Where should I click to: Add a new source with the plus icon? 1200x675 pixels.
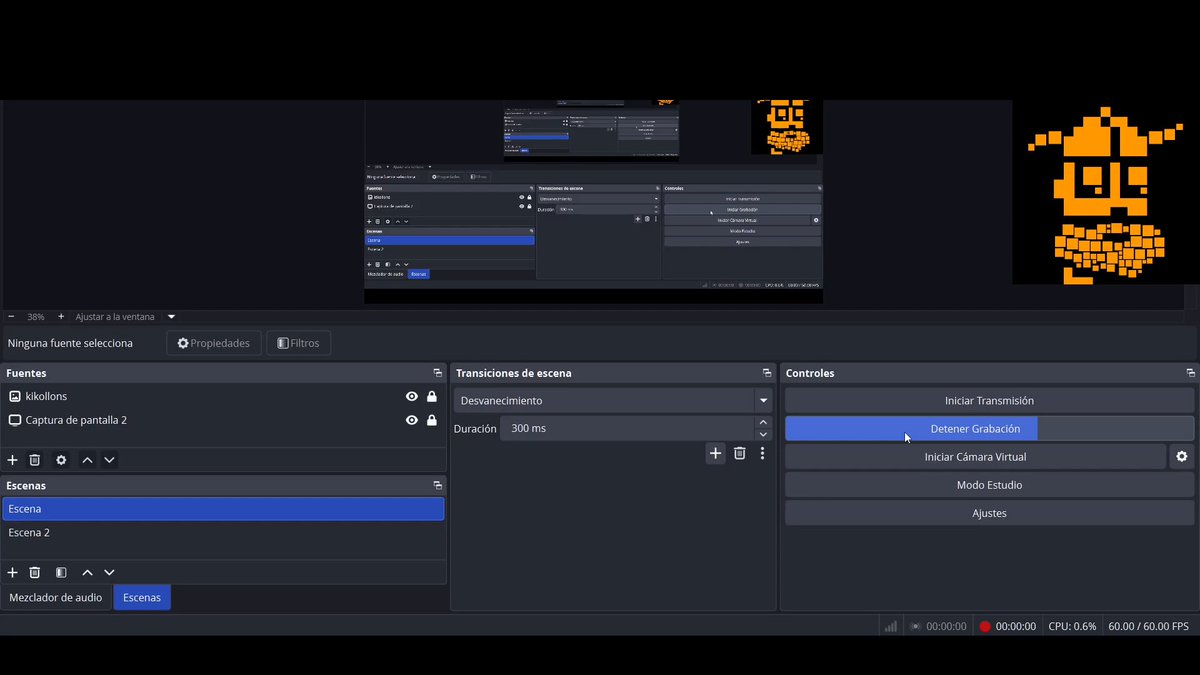tap(13, 460)
